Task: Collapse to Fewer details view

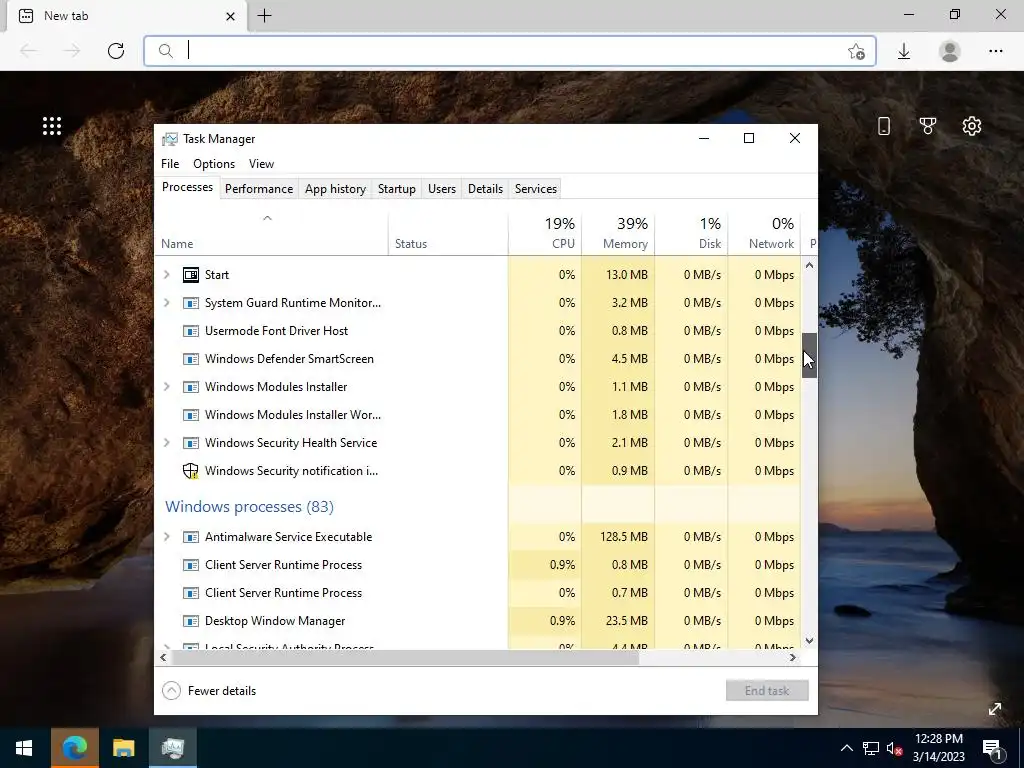Action: (x=209, y=691)
